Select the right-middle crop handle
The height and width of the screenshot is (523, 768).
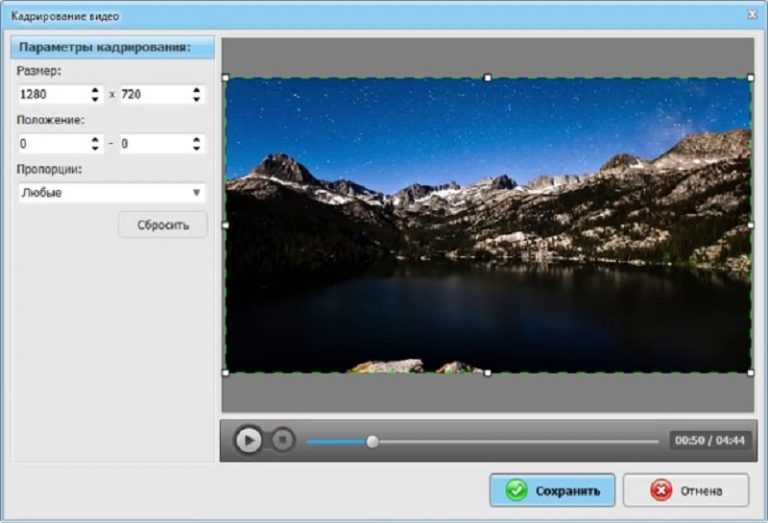(751, 225)
